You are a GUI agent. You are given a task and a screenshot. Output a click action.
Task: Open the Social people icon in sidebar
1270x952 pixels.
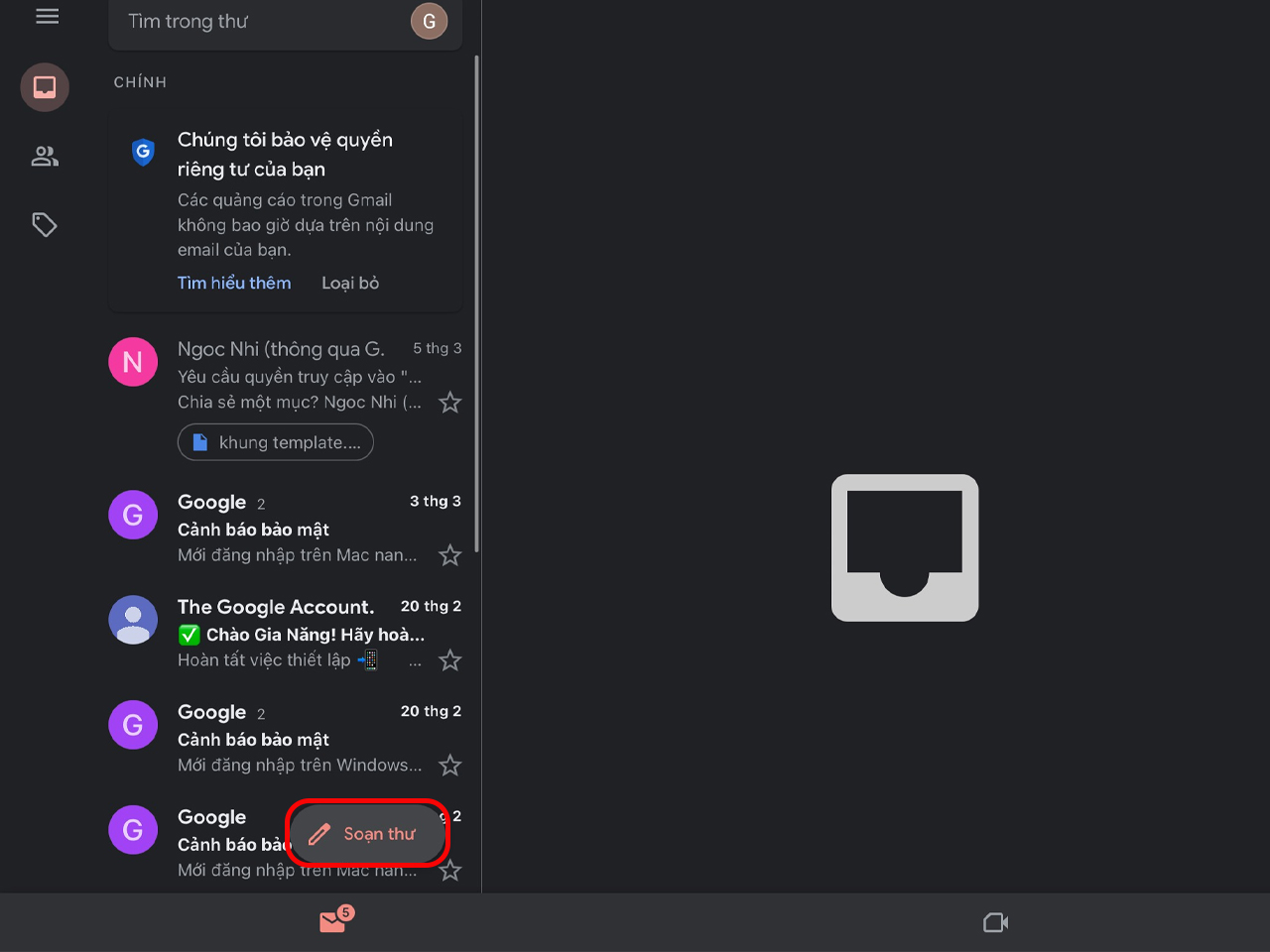45,157
